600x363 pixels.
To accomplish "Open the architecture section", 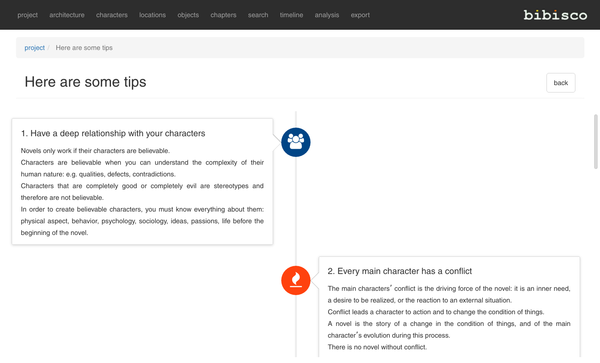I will point(67,15).
